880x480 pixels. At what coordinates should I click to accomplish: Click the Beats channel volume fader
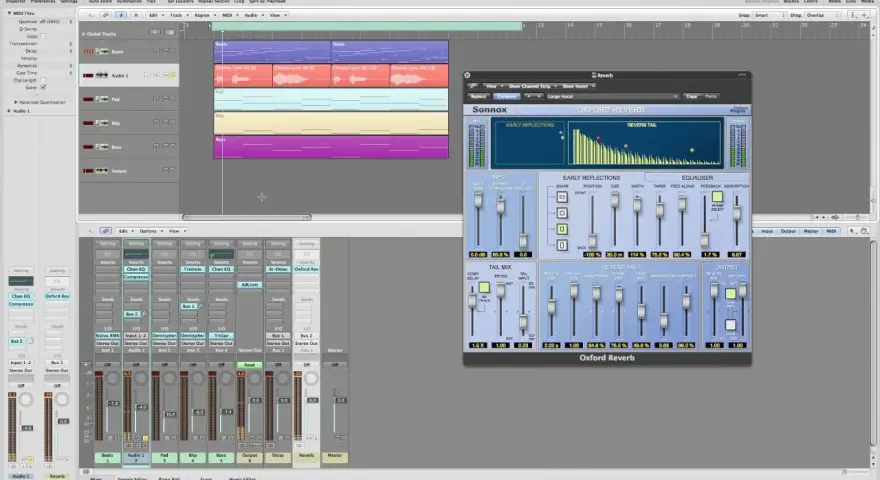click(x=113, y=403)
